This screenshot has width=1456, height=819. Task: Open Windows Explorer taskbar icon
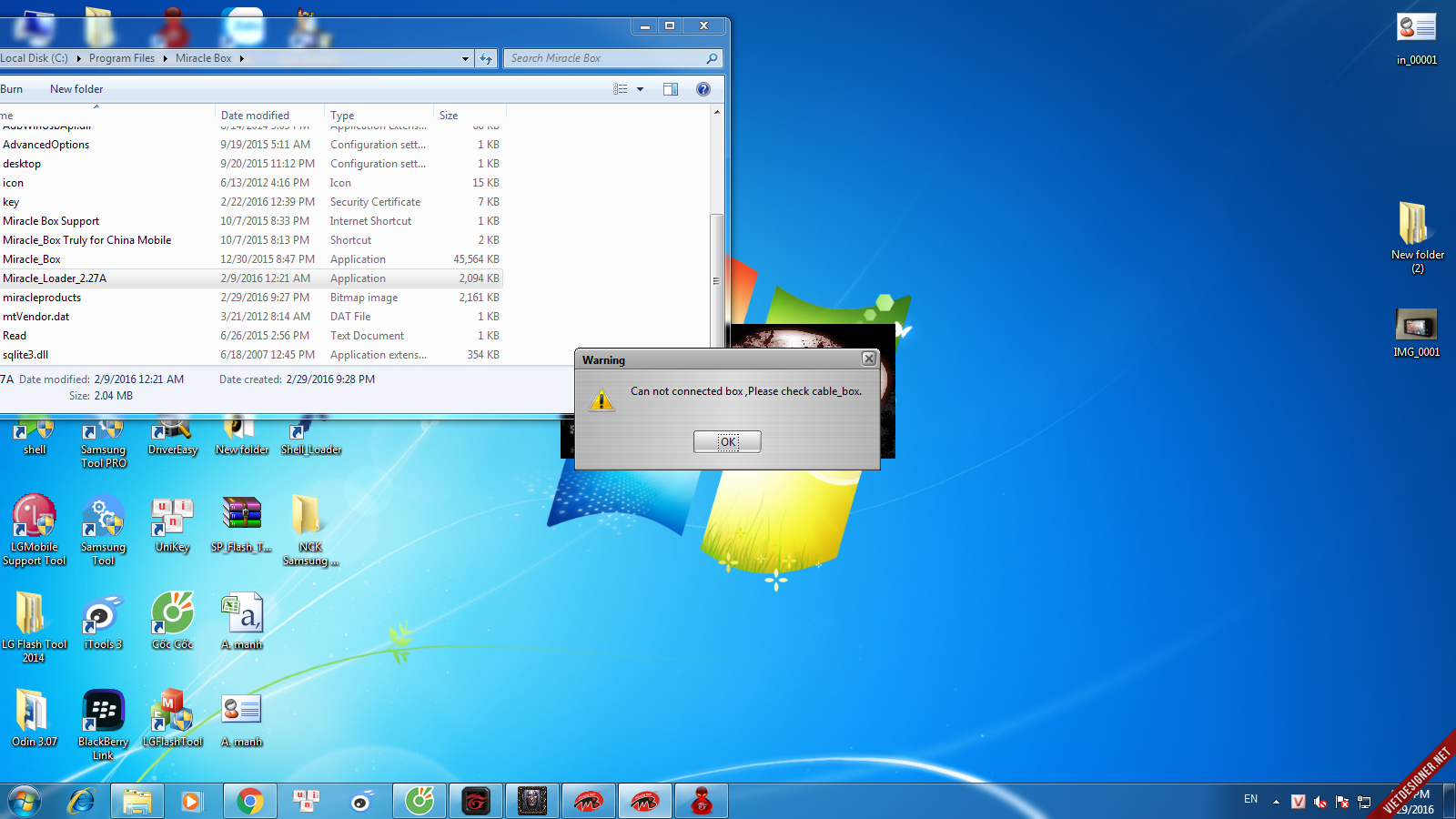(x=137, y=802)
